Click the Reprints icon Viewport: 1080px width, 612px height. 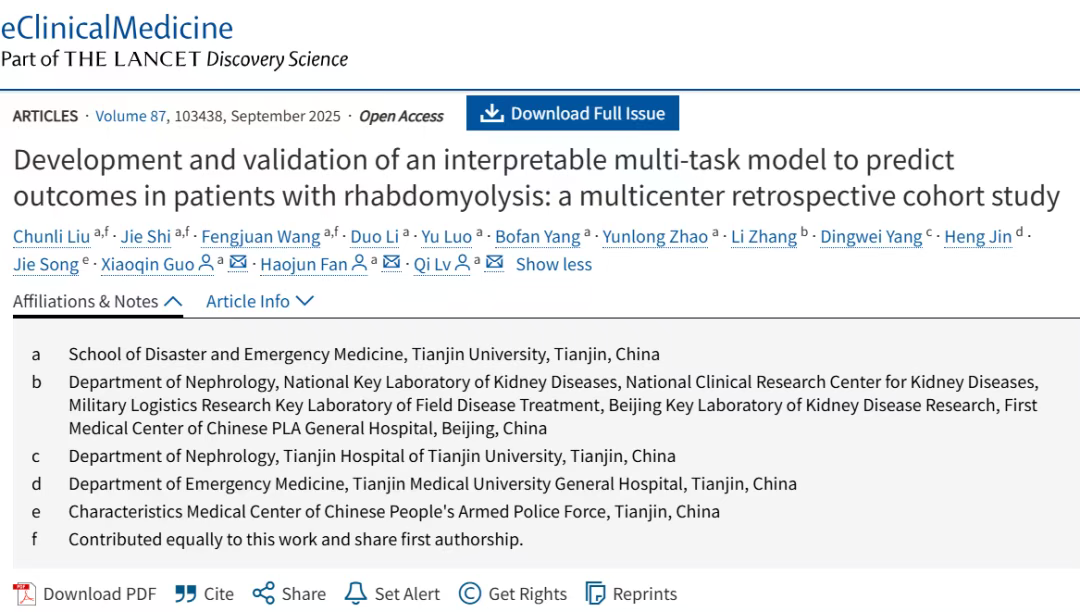(x=595, y=594)
